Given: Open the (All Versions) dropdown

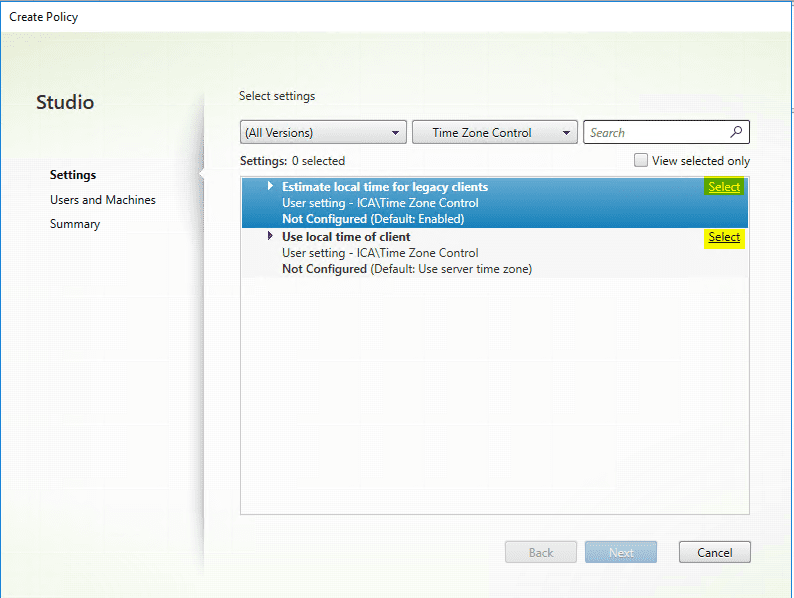Looking at the screenshot, I should point(323,132).
